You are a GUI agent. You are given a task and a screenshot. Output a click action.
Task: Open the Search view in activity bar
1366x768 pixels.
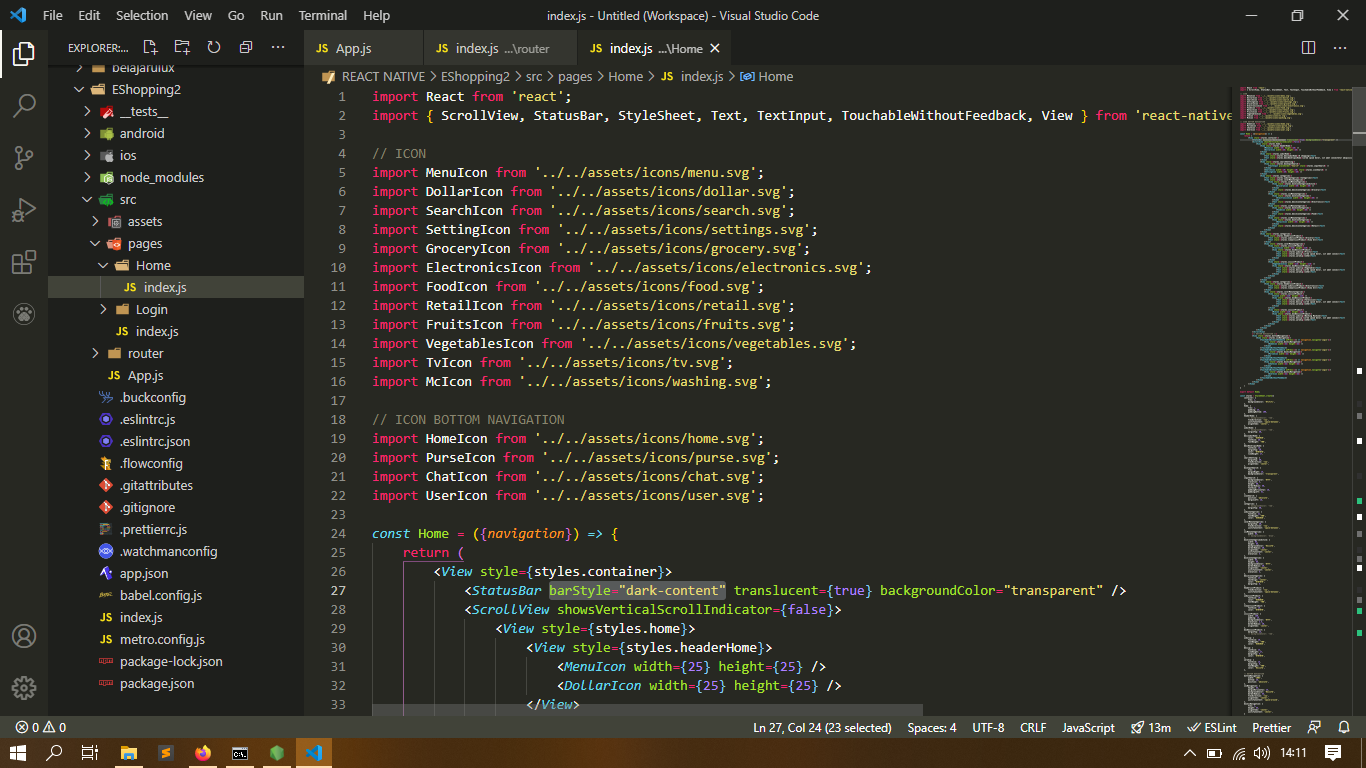24,106
